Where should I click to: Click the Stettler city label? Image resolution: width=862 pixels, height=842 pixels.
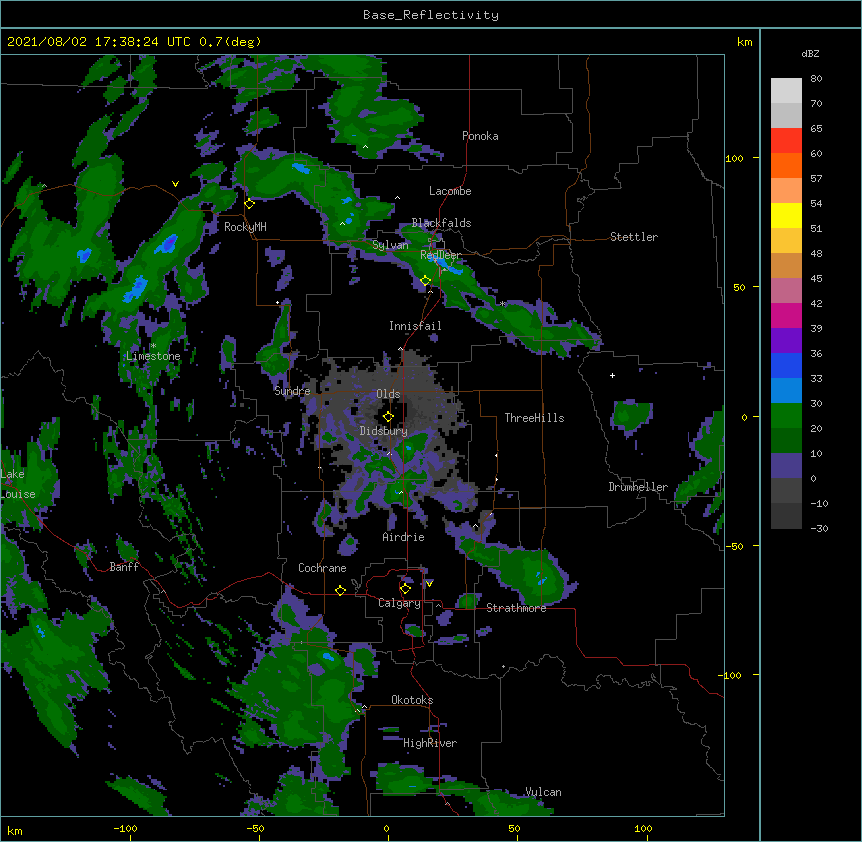(x=634, y=237)
